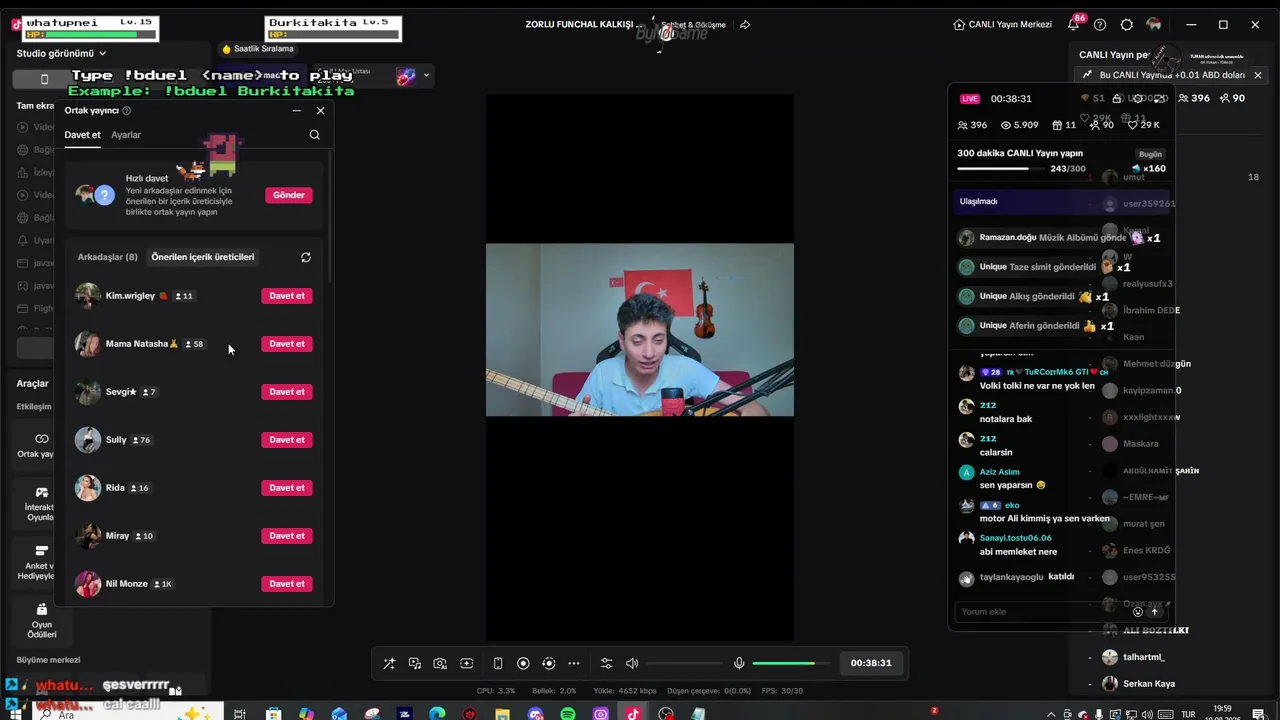Click Gönder for quick invite
Viewport: 1280px width, 720px height.
[289, 195]
